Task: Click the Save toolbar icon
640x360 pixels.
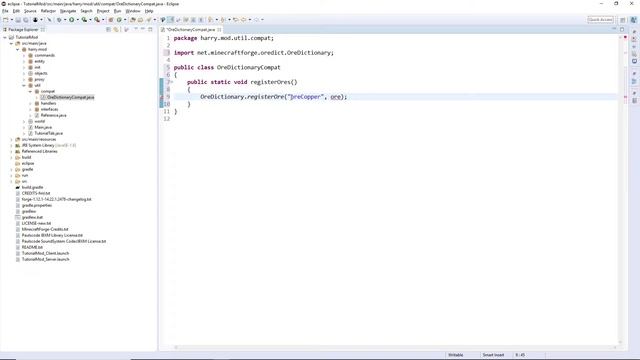Action: [x=18, y=20]
